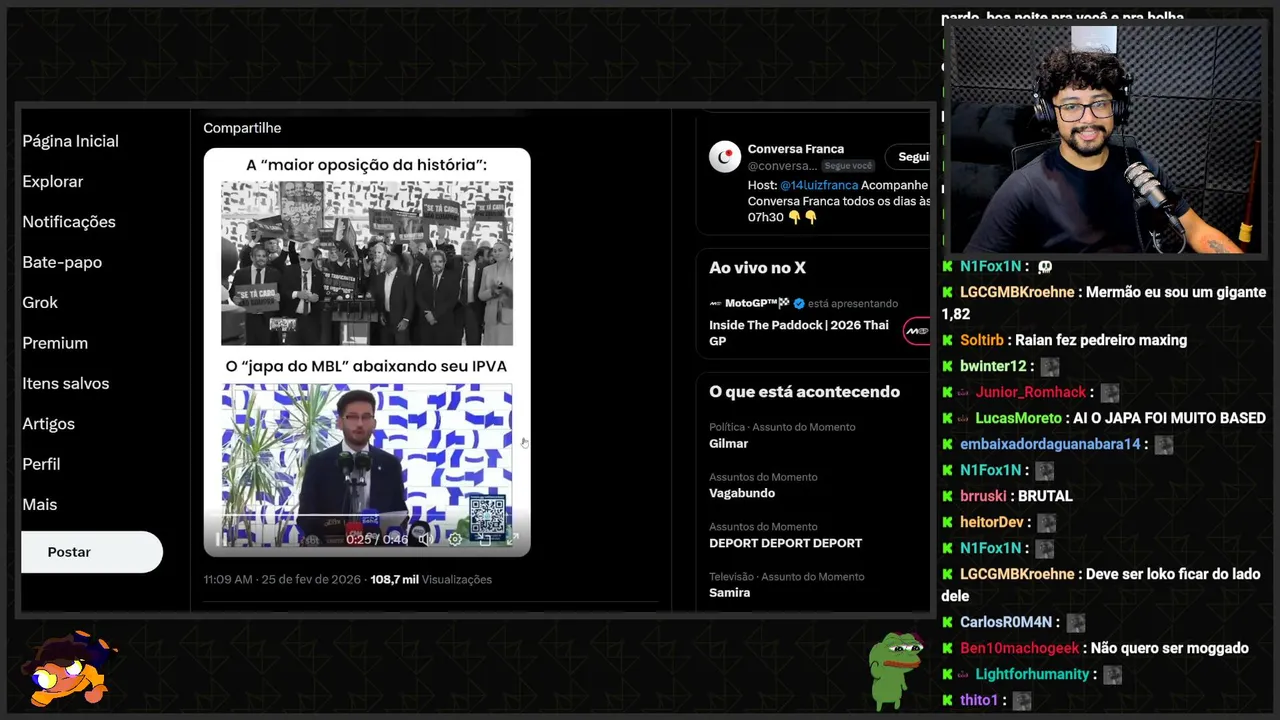Click chat username bwinter12
Image resolution: width=1280 pixels, height=720 pixels.
pos(993,366)
